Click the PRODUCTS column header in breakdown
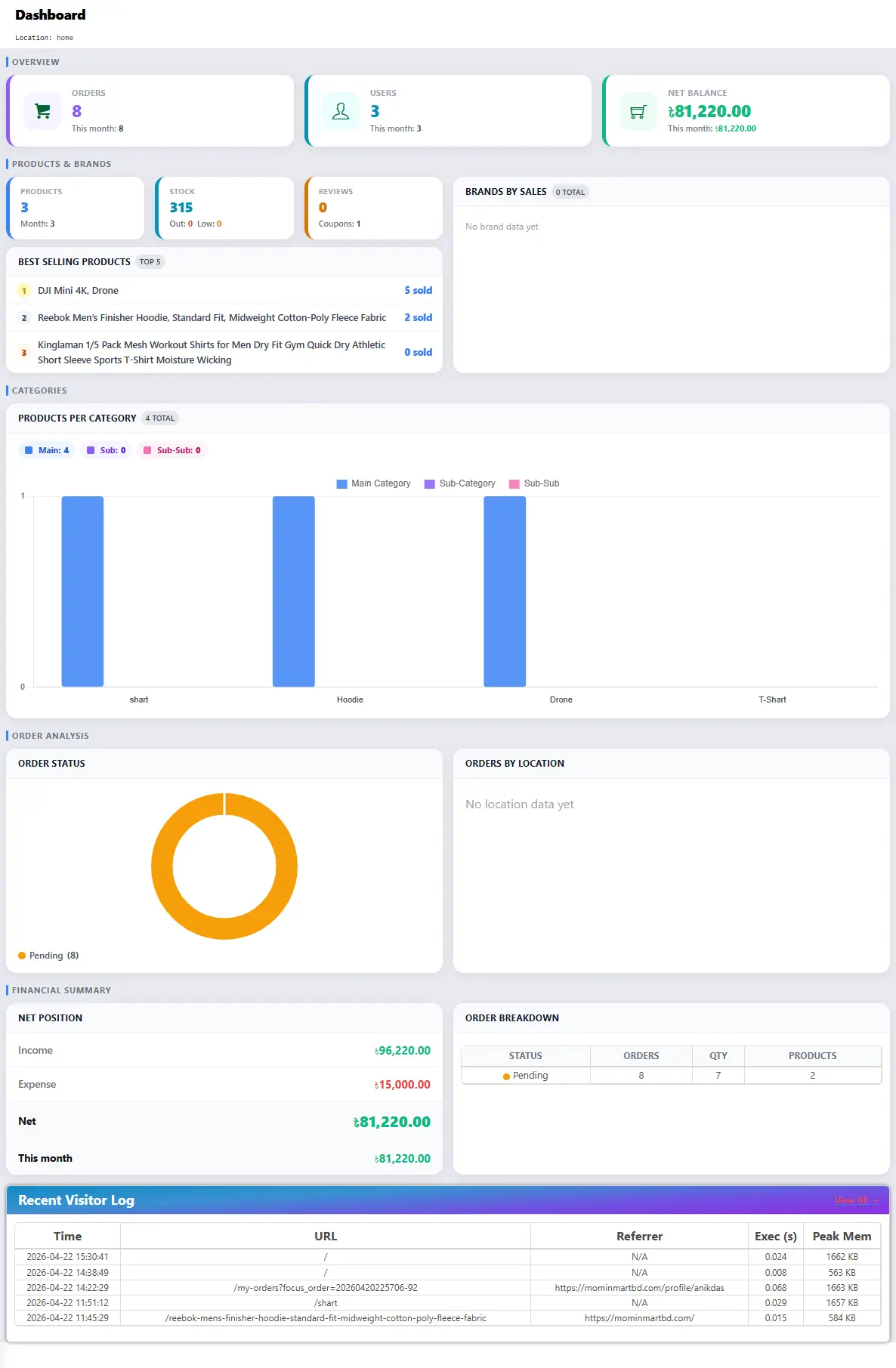The width and height of the screenshot is (896, 1368). coord(813,1056)
